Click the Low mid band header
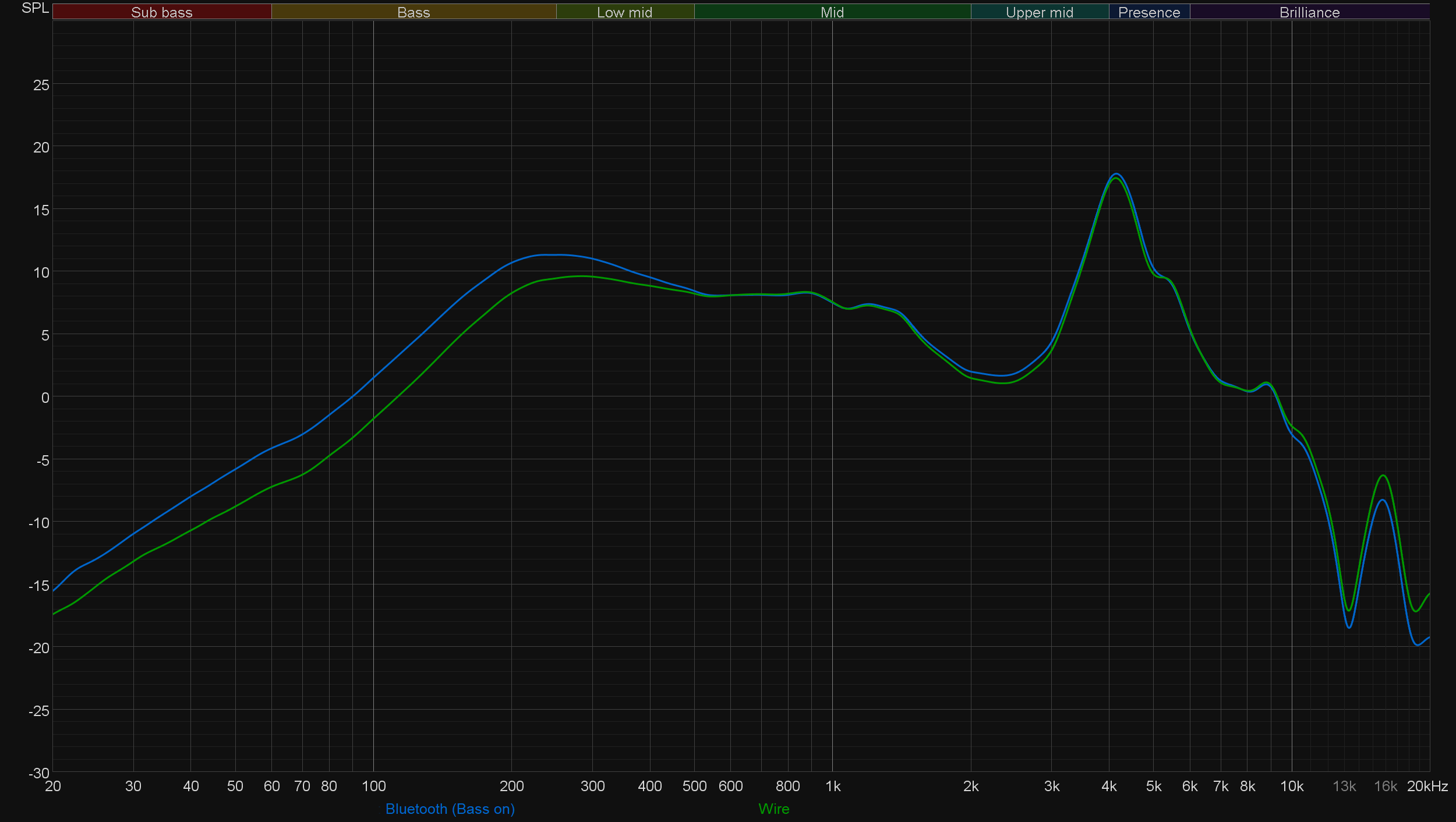The height and width of the screenshot is (822, 1456). [x=624, y=12]
